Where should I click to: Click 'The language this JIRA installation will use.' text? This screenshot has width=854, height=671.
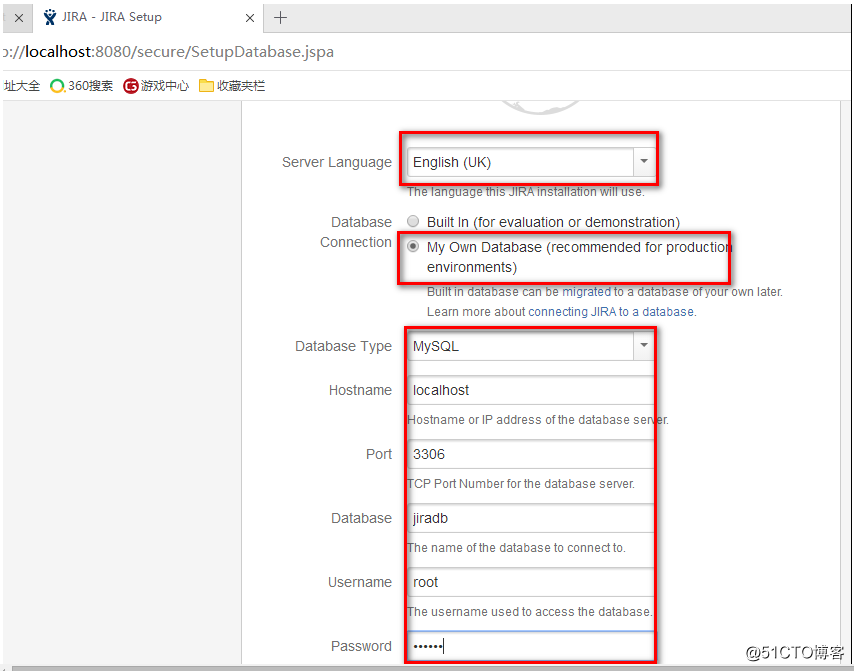[526, 192]
